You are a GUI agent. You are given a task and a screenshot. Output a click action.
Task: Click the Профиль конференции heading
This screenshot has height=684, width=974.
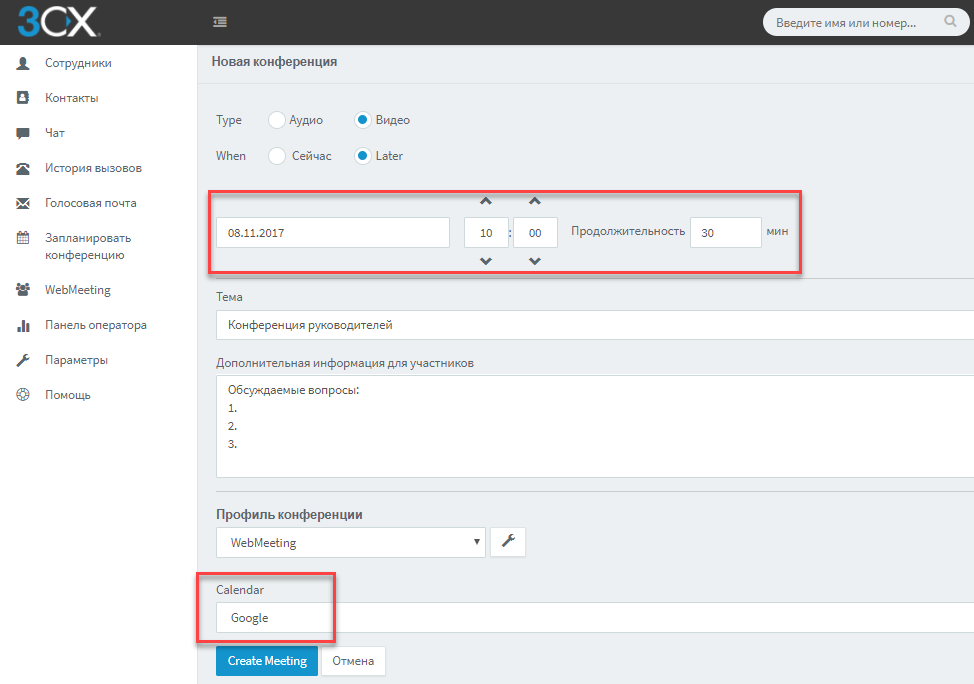click(289, 514)
